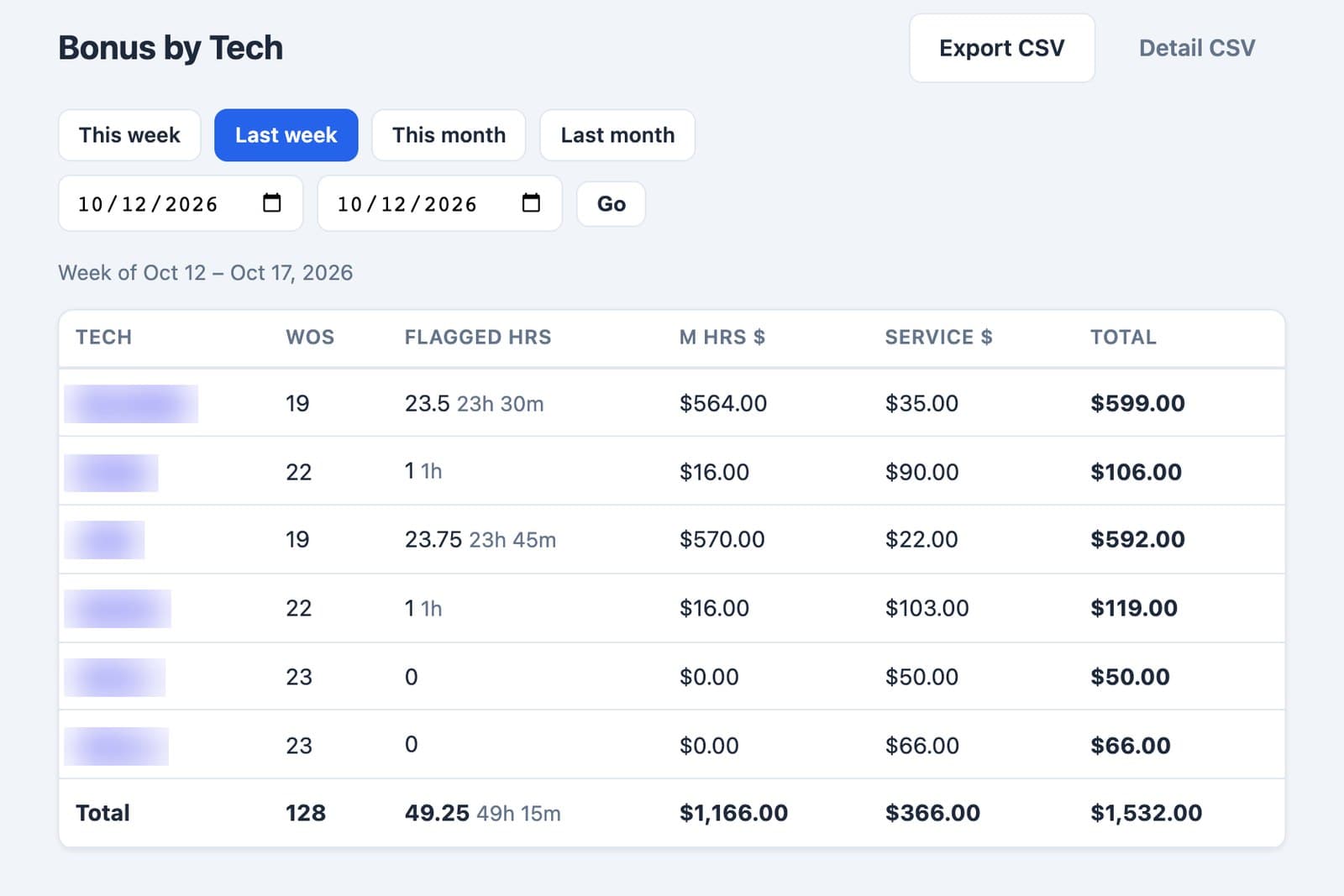Click the Bonus by Tech heading
Image resolution: width=1344 pixels, height=896 pixels.
tap(171, 48)
